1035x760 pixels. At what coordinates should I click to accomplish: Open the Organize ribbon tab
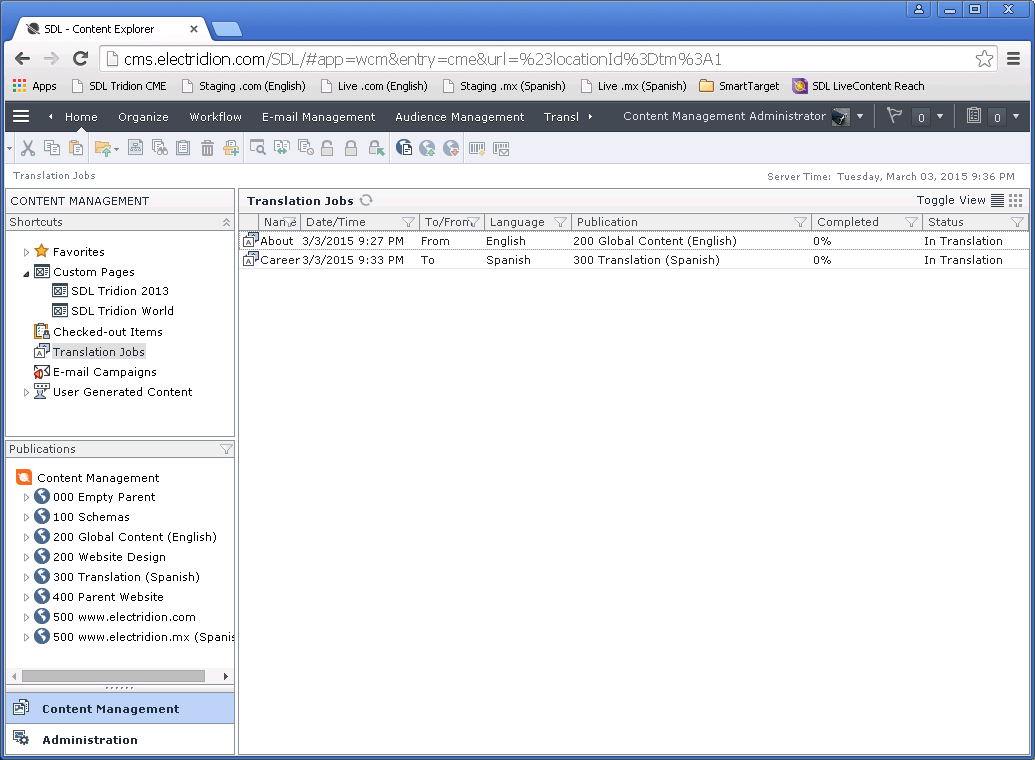tap(143, 117)
